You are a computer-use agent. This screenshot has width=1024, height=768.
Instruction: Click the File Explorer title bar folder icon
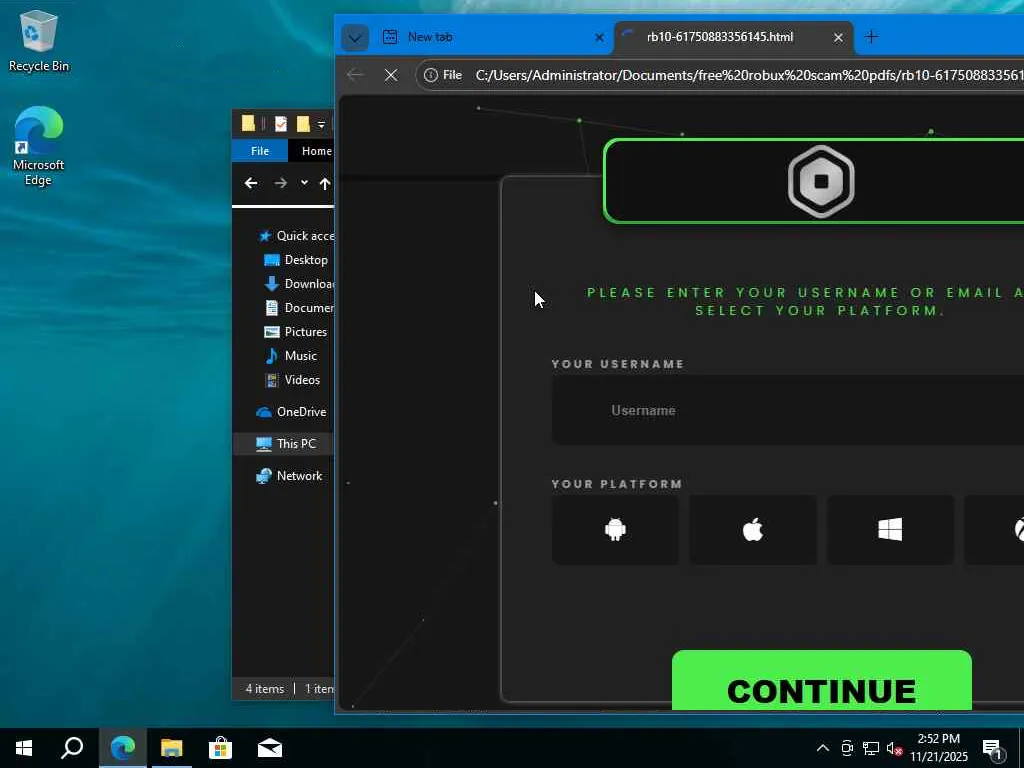click(248, 123)
